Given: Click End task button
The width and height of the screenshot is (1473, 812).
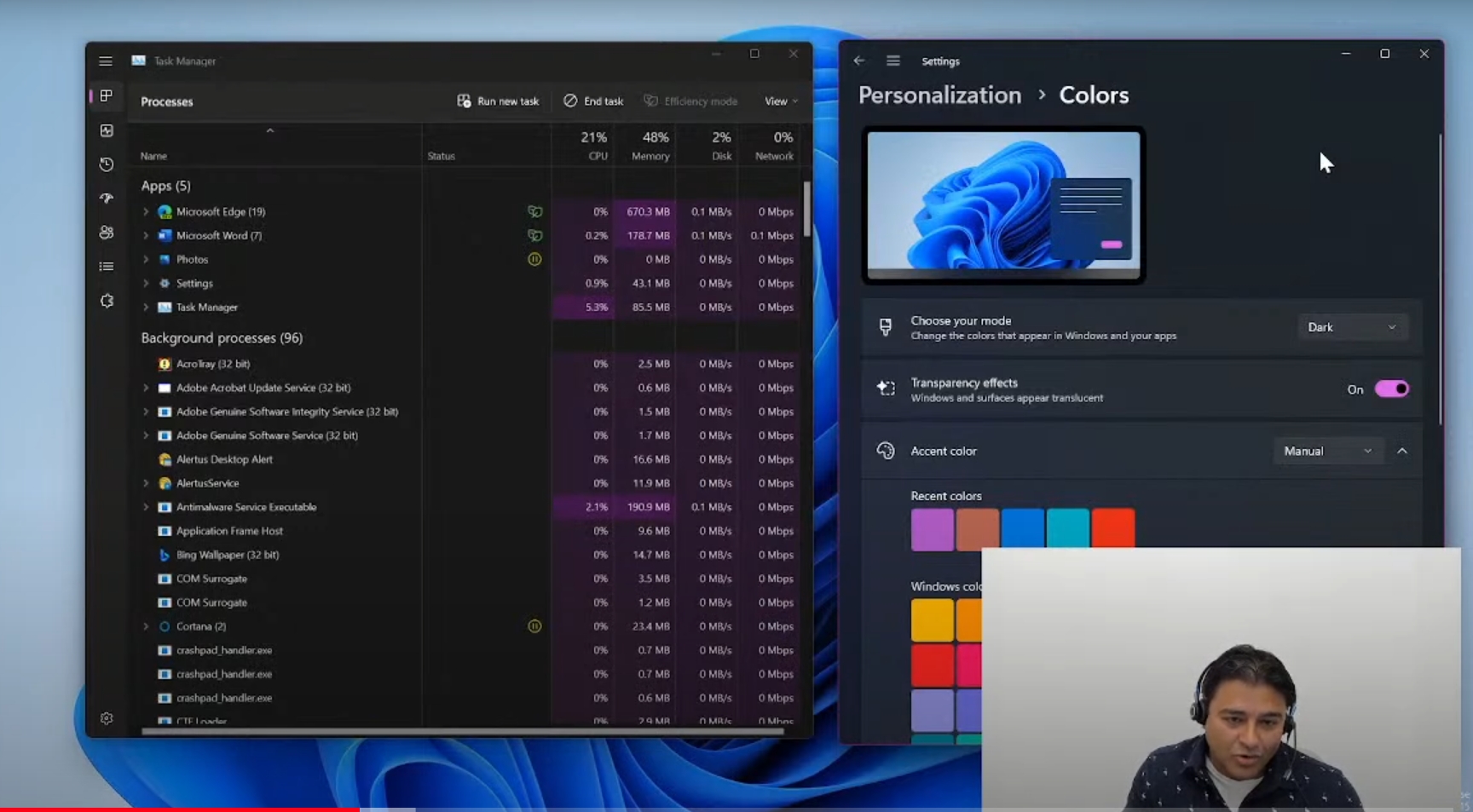Looking at the screenshot, I should point(593,101).
